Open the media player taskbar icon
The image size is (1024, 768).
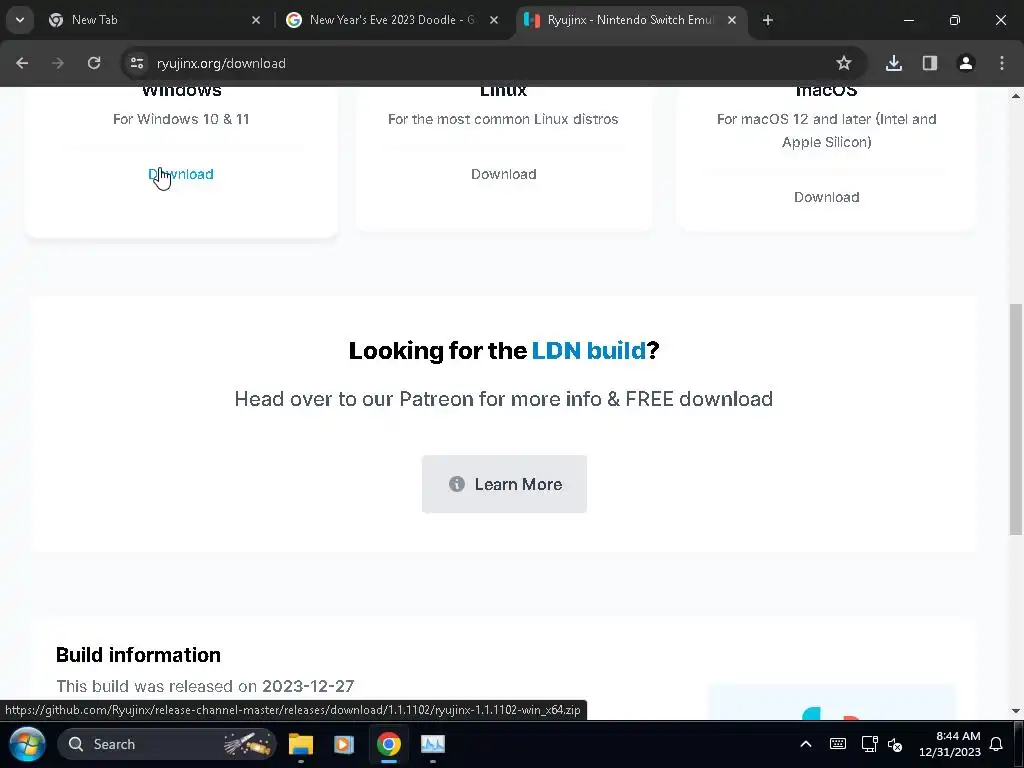coord(344,744)
